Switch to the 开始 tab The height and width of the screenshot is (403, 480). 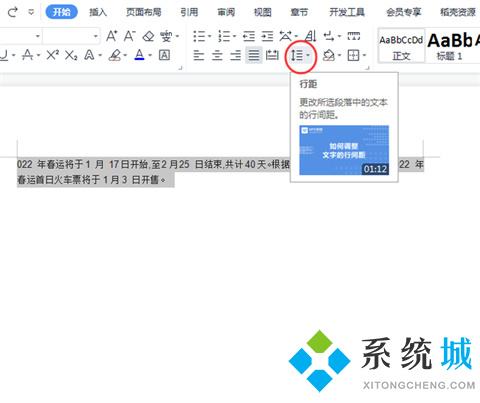tap(62, 12)
